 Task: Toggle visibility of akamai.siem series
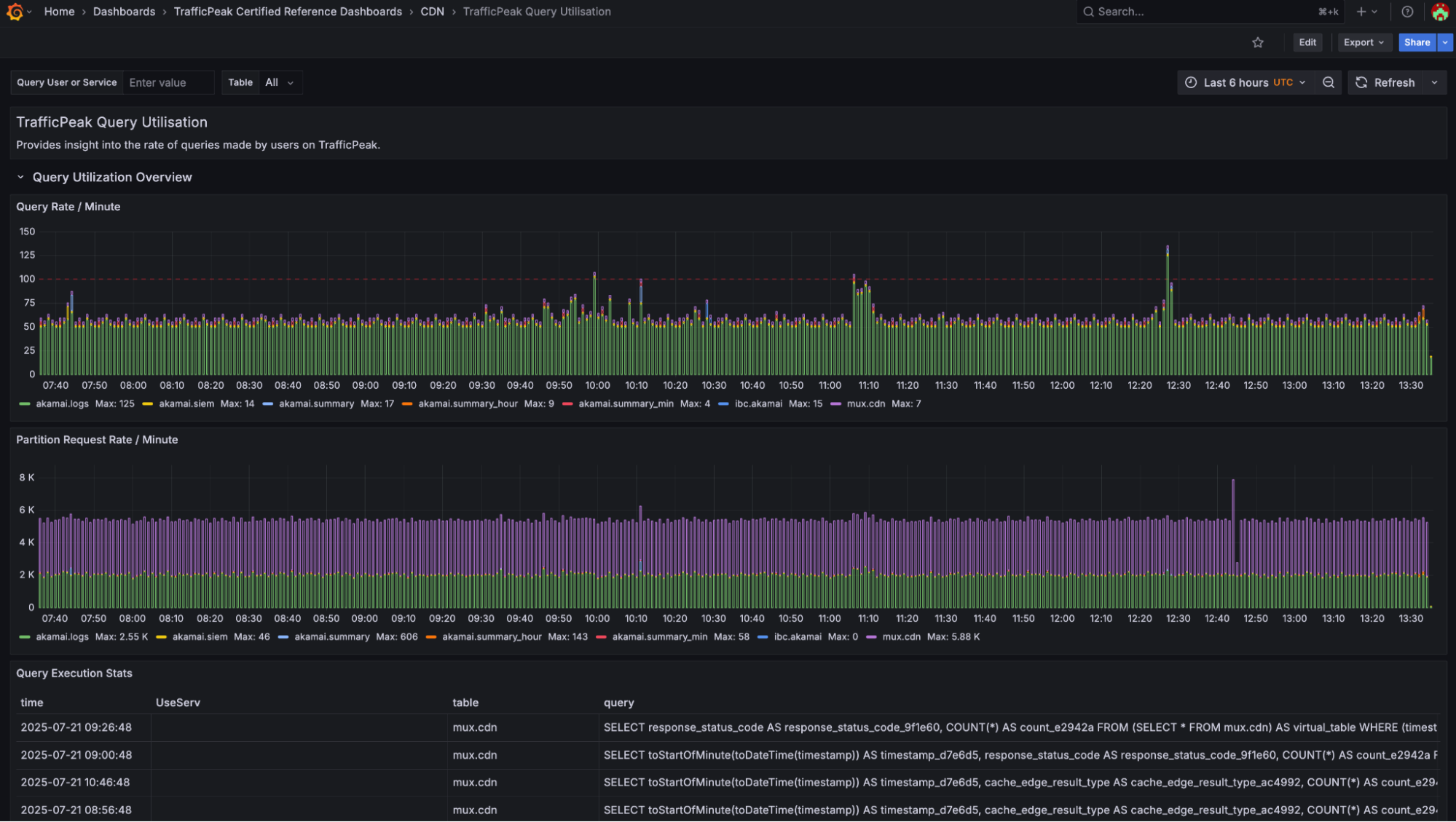coord(186,403)
